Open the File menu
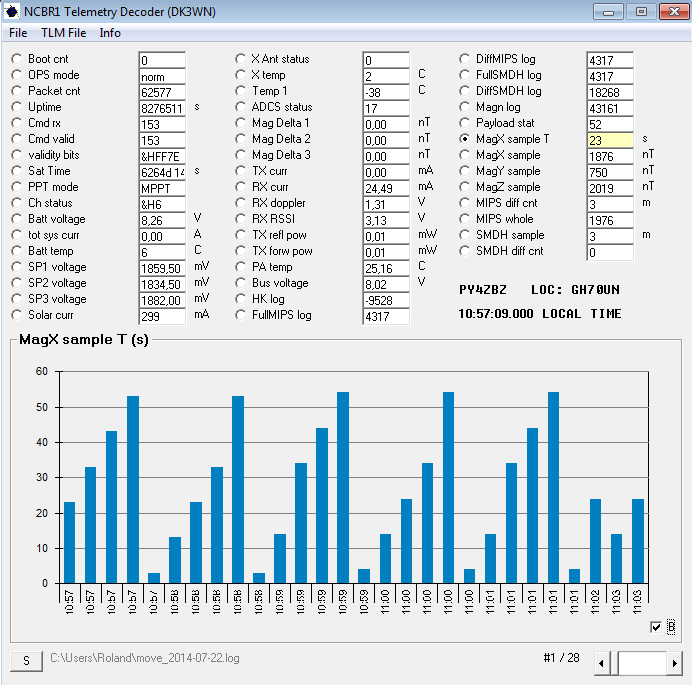Image resolution: width=692 pixels, height=685 pixels. click(18, 33)
